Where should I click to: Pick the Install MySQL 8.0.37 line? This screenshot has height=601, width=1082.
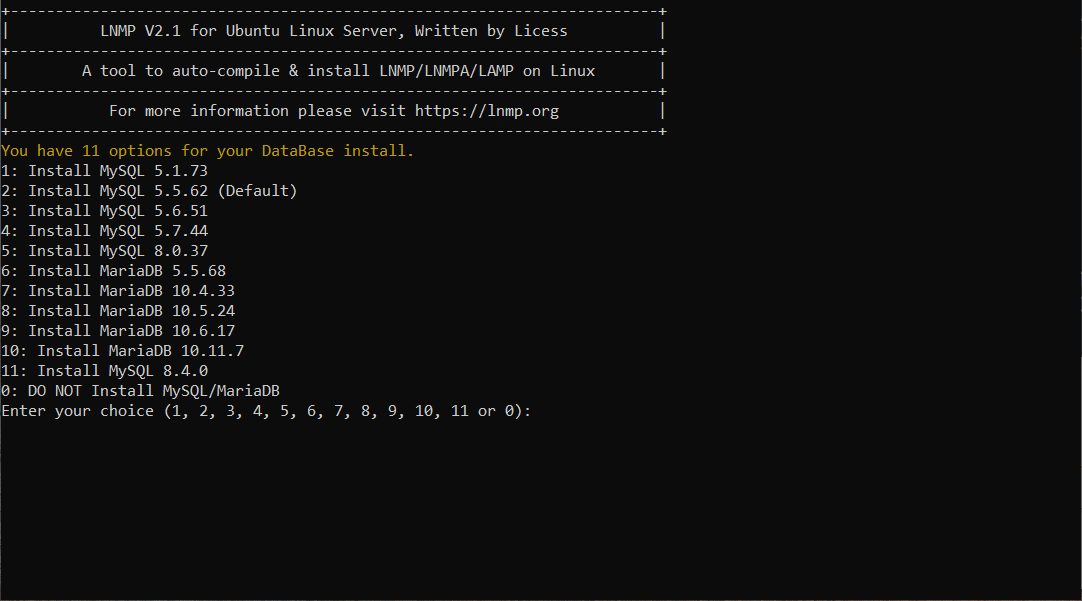pos(105,251)
